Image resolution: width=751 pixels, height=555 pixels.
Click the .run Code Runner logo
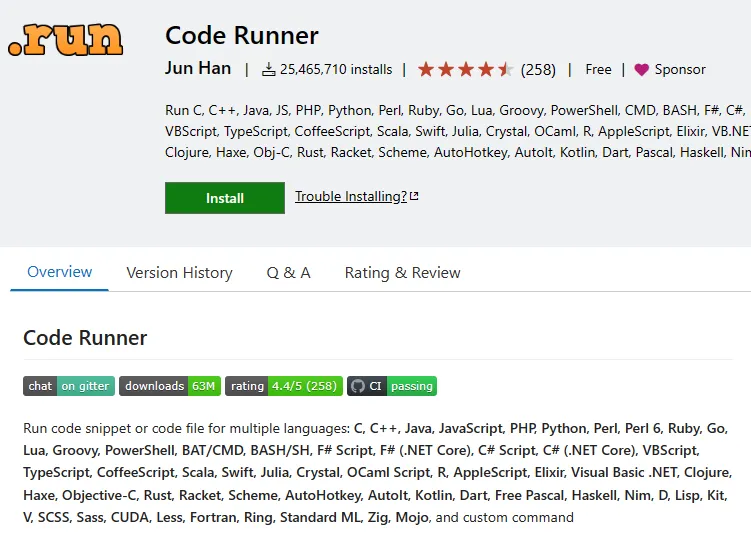(x=66, y=39)
